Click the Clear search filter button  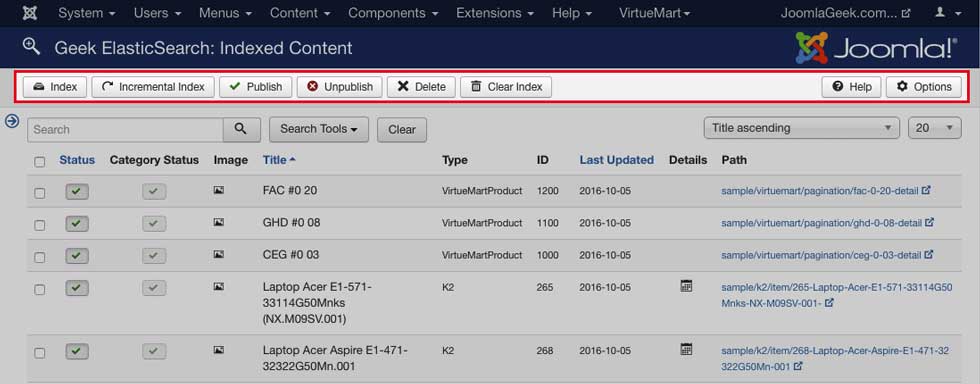click(402, 129)
